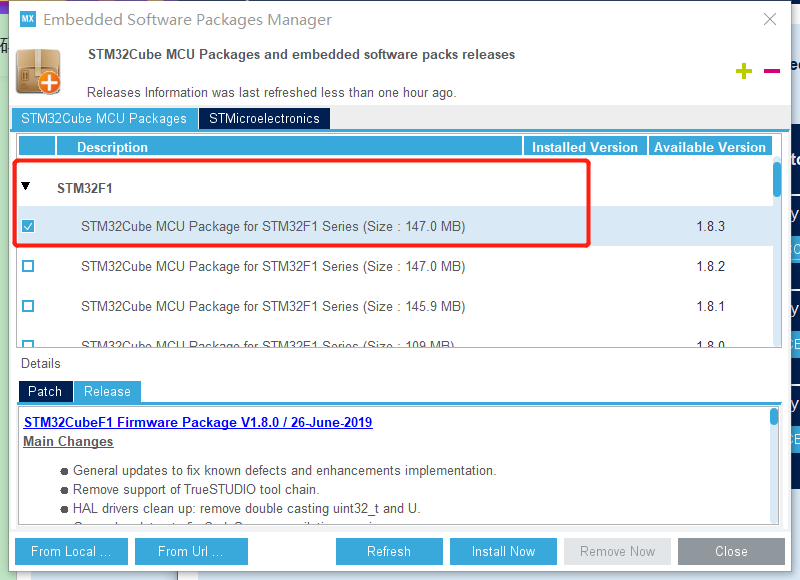The image size is (800, 580).
Task: Click the MX application logo icon
Action: [28, 19]
